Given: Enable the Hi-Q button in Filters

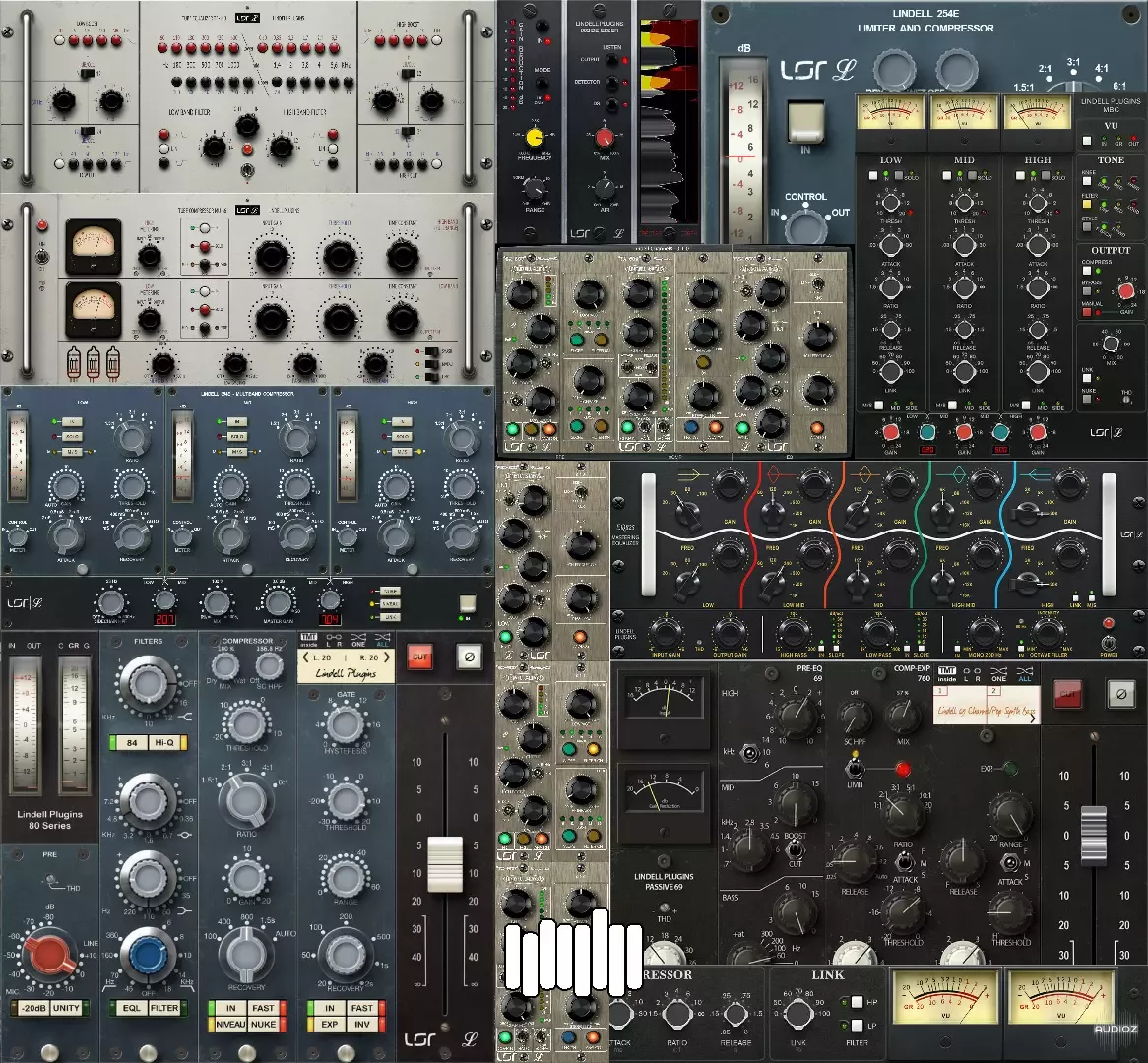Looking at the screenshot, I should coord(164,742).
